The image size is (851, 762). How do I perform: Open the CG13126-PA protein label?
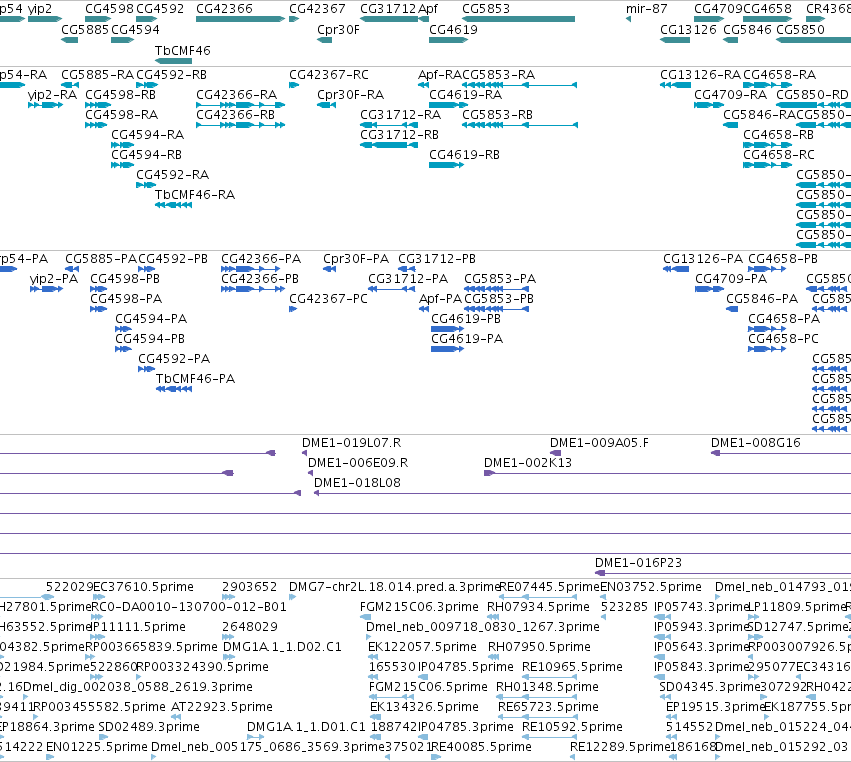pyautogui.click(x=703, y=259)
